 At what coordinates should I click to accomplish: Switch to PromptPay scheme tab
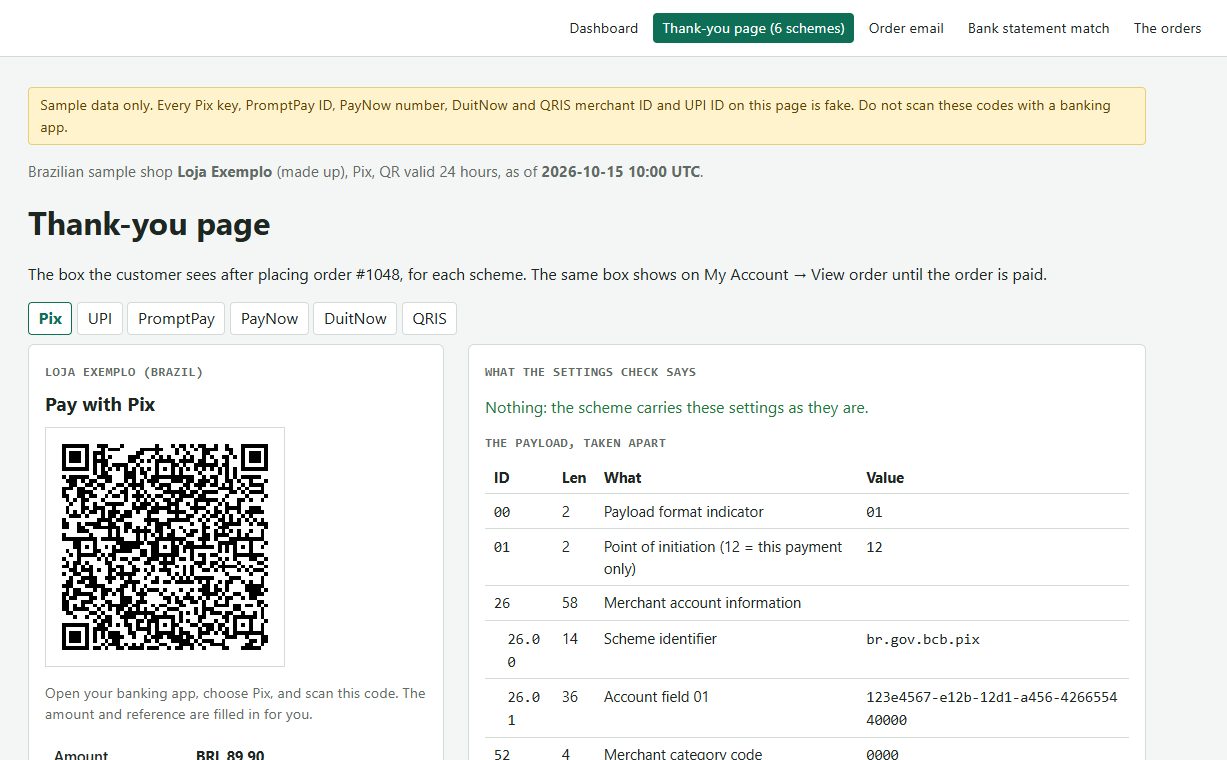[176, 319]
